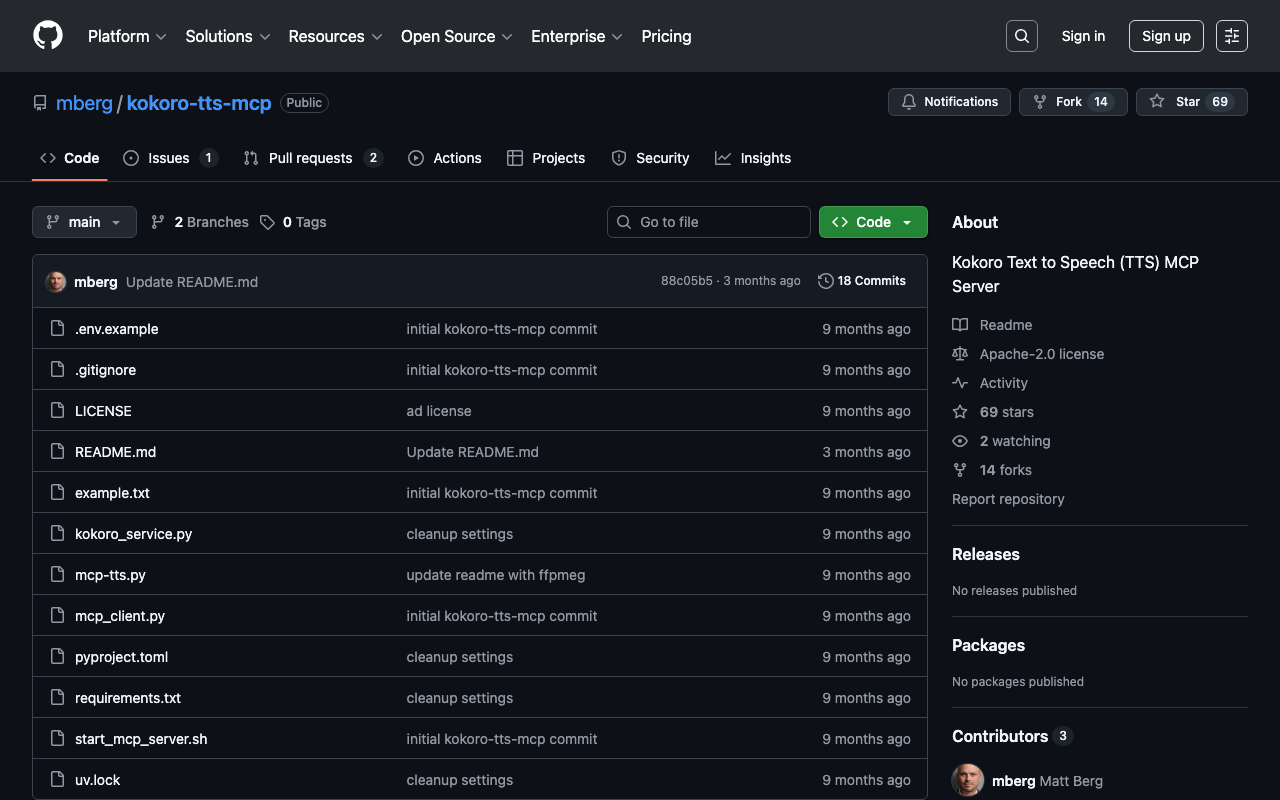Viewport: 1280px width, 800px height.
Task: Click the tag icon for 0 Tags
Action: point(267,222)
